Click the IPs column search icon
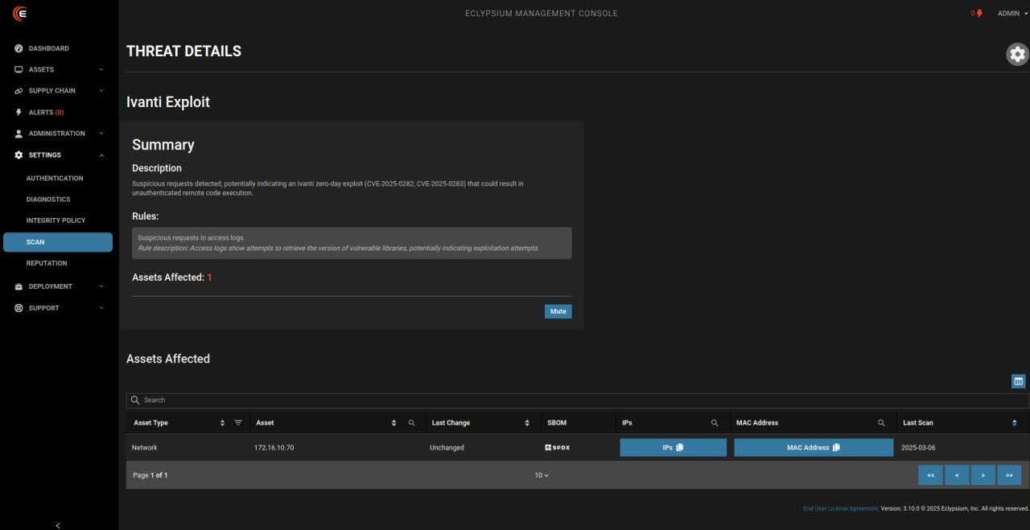Image resolution: width=1030 pixels, height=530 pixels. tap(714, 423)
